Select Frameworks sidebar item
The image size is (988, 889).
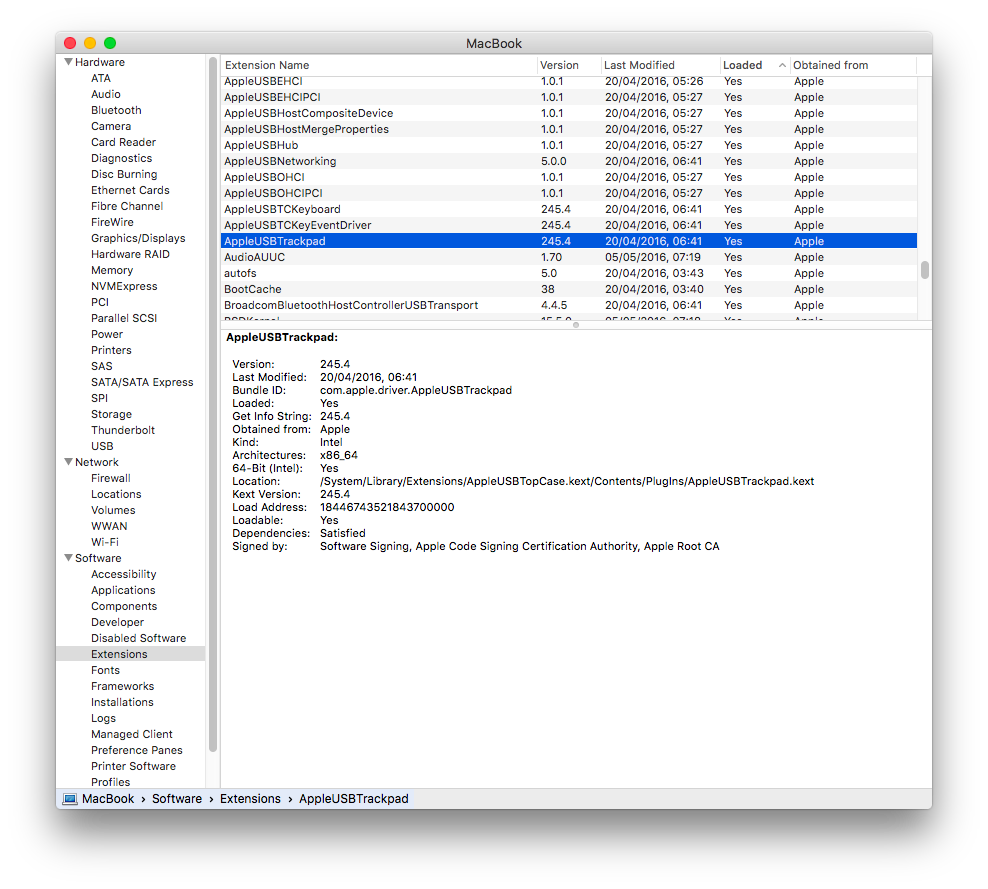[x=122, y=686]
